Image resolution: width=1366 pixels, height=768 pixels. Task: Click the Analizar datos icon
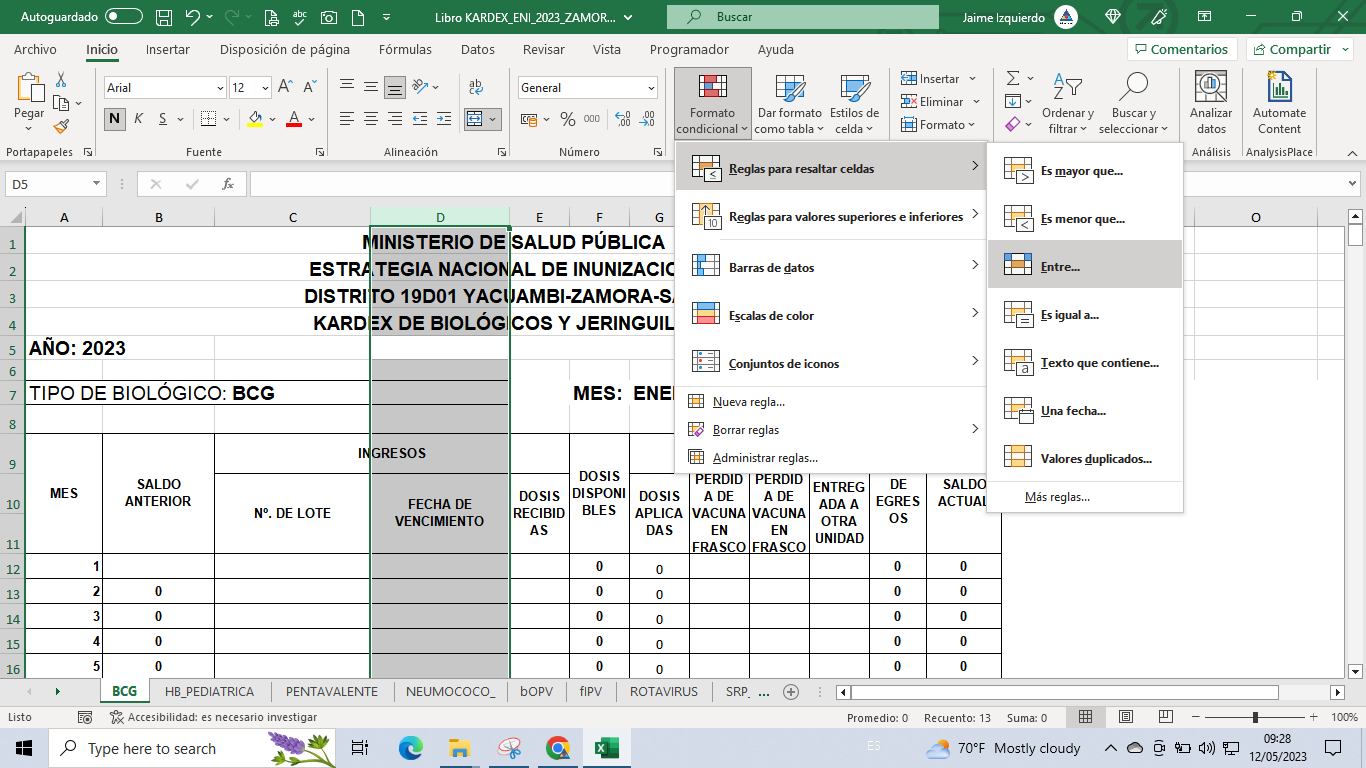(x=1211, y=87)
